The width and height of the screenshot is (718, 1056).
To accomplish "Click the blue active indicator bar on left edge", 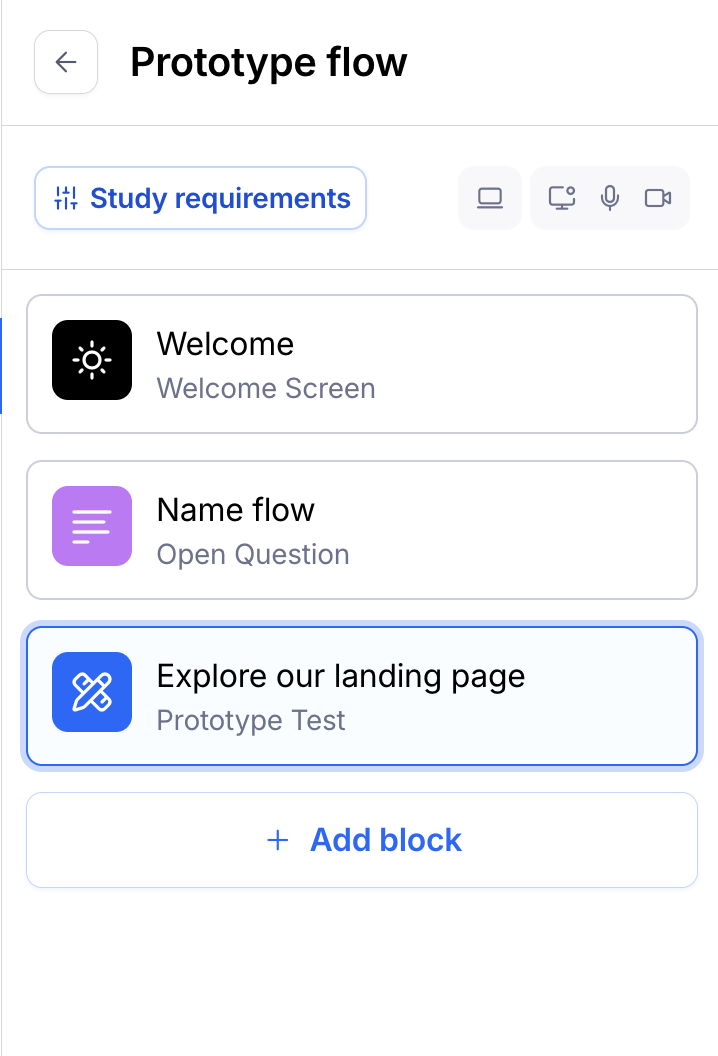I will (1, 366).
